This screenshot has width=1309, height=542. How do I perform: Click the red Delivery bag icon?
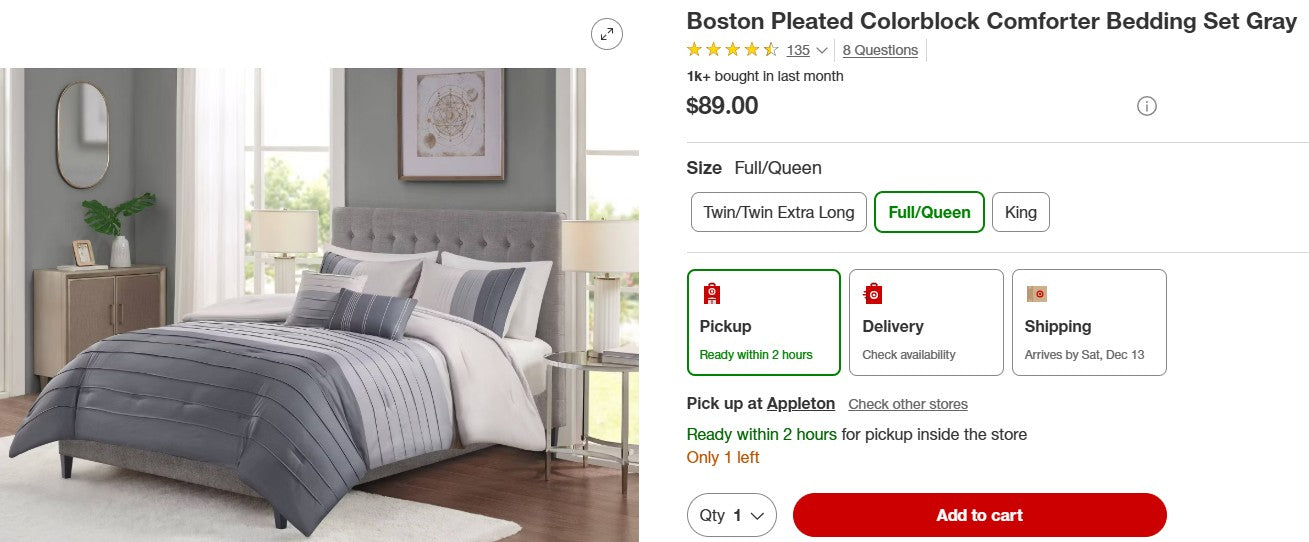pyautogui.click(x=873, y=293)
